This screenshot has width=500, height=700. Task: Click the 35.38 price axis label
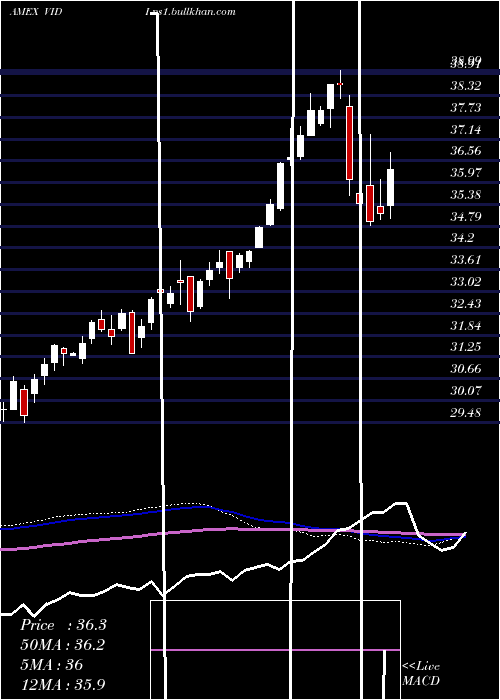pos(466,195)
